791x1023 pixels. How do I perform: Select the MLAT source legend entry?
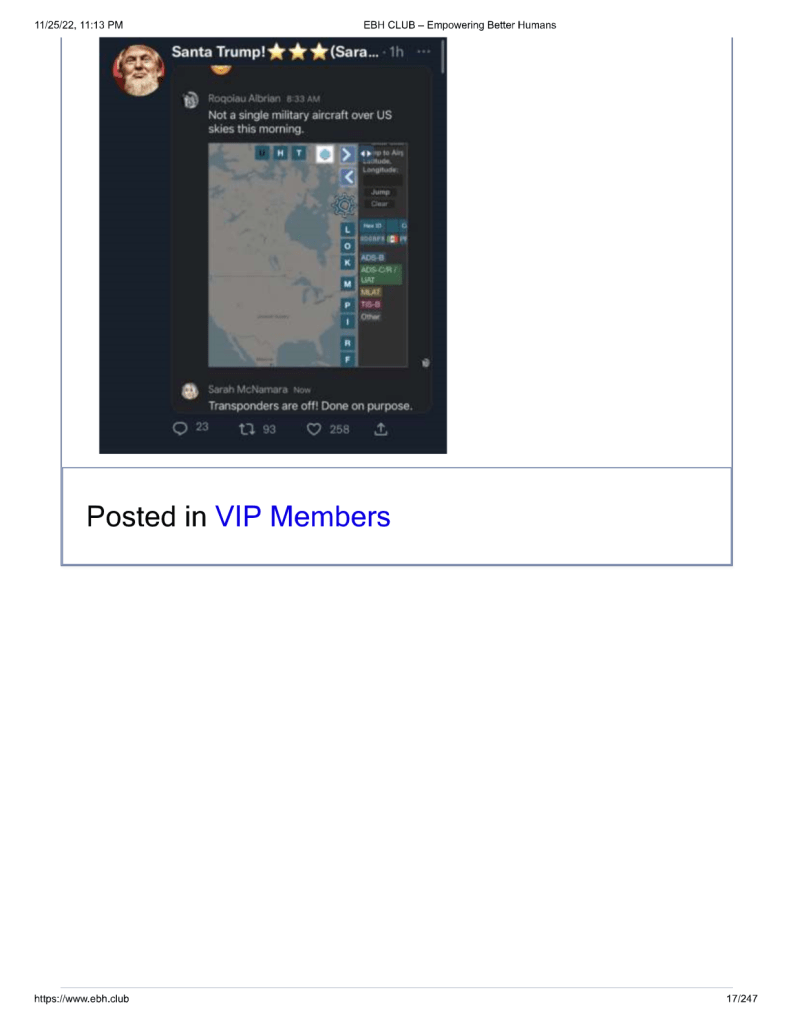coord(371,292)
